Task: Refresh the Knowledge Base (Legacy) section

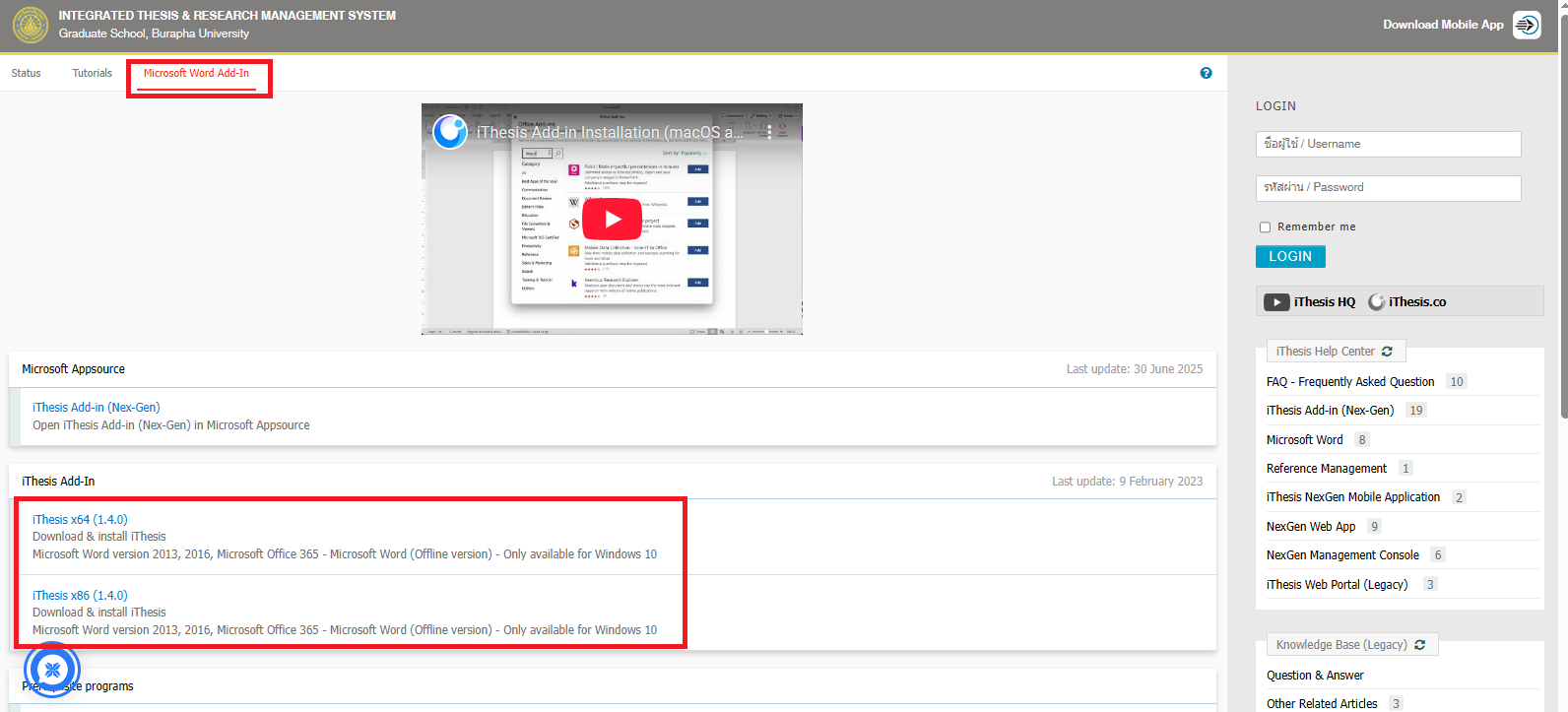Action: coord(1420,645)
